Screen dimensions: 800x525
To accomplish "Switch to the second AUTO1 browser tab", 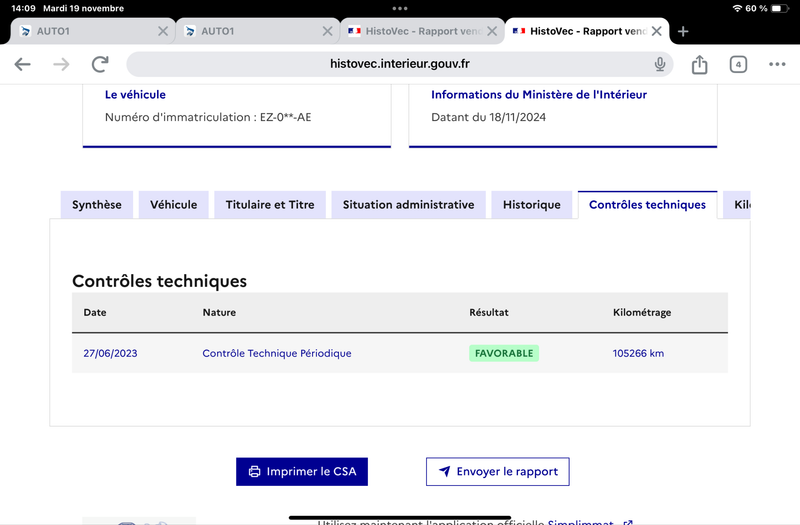I will (258, 32).
